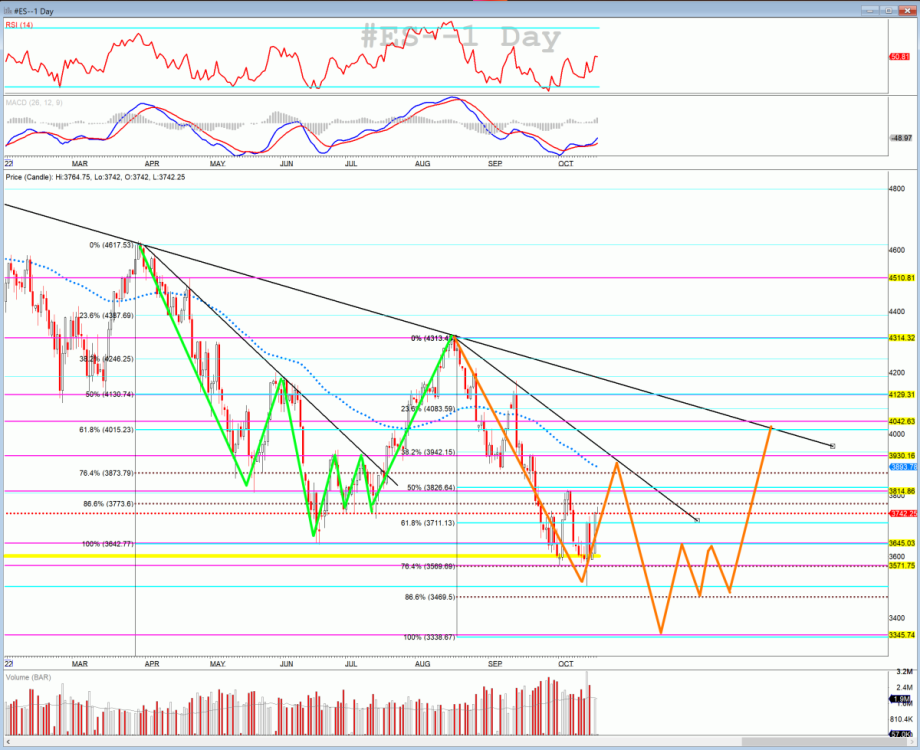Select the 100% (3338.67) Fibonacci label
This screenshot has height=750, width=920.
tap(428, 637)
